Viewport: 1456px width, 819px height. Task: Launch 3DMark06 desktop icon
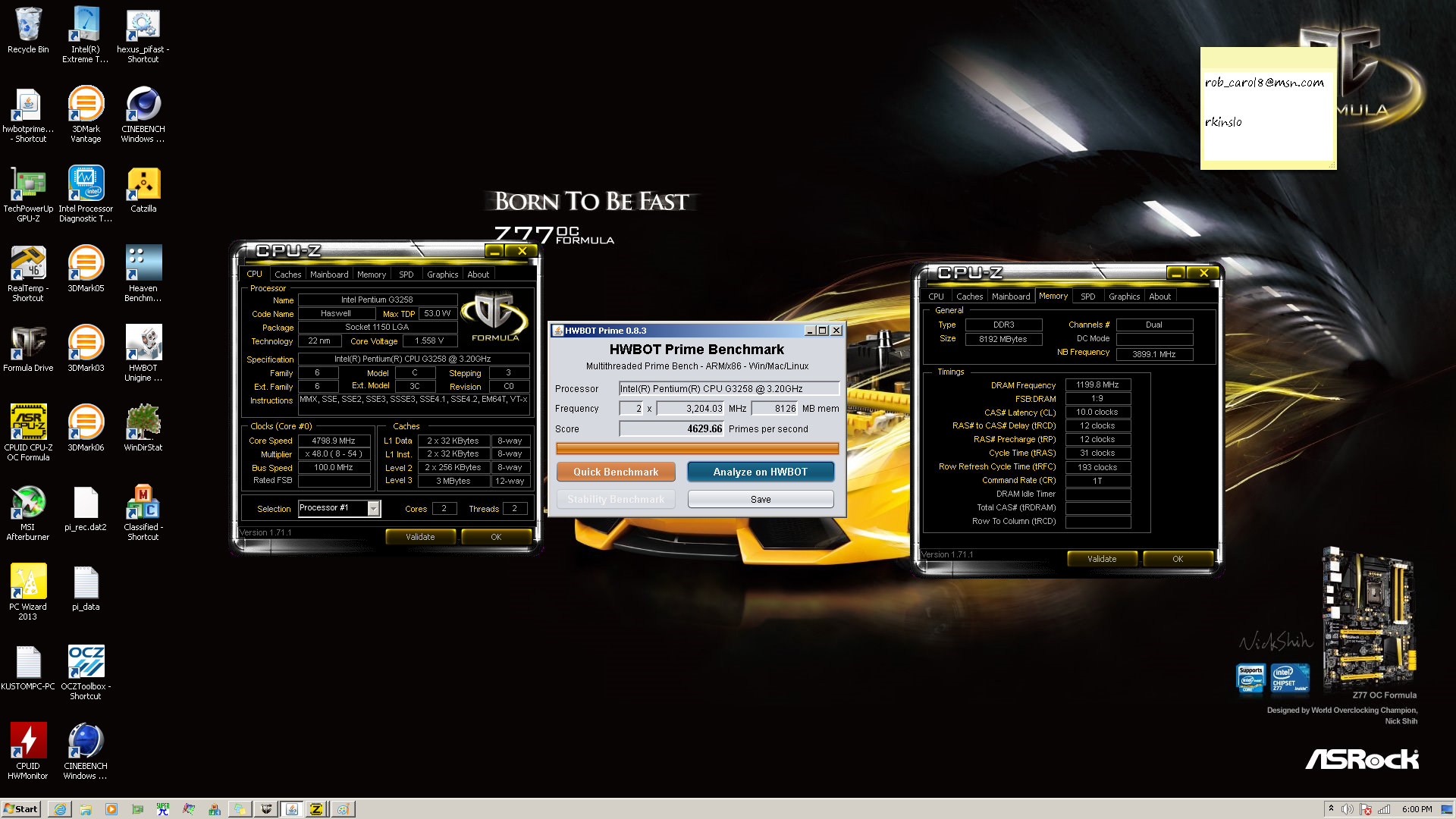86,428
